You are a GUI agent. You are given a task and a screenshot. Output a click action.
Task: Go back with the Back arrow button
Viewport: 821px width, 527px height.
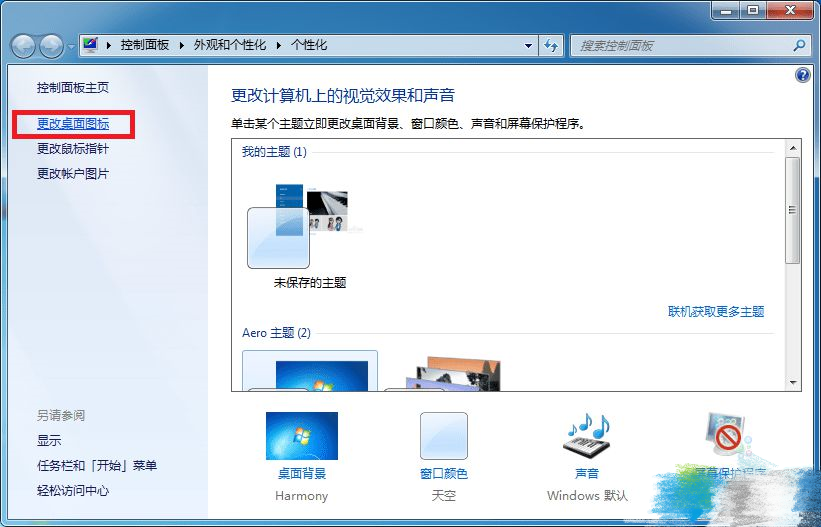[x=24, y=46]
